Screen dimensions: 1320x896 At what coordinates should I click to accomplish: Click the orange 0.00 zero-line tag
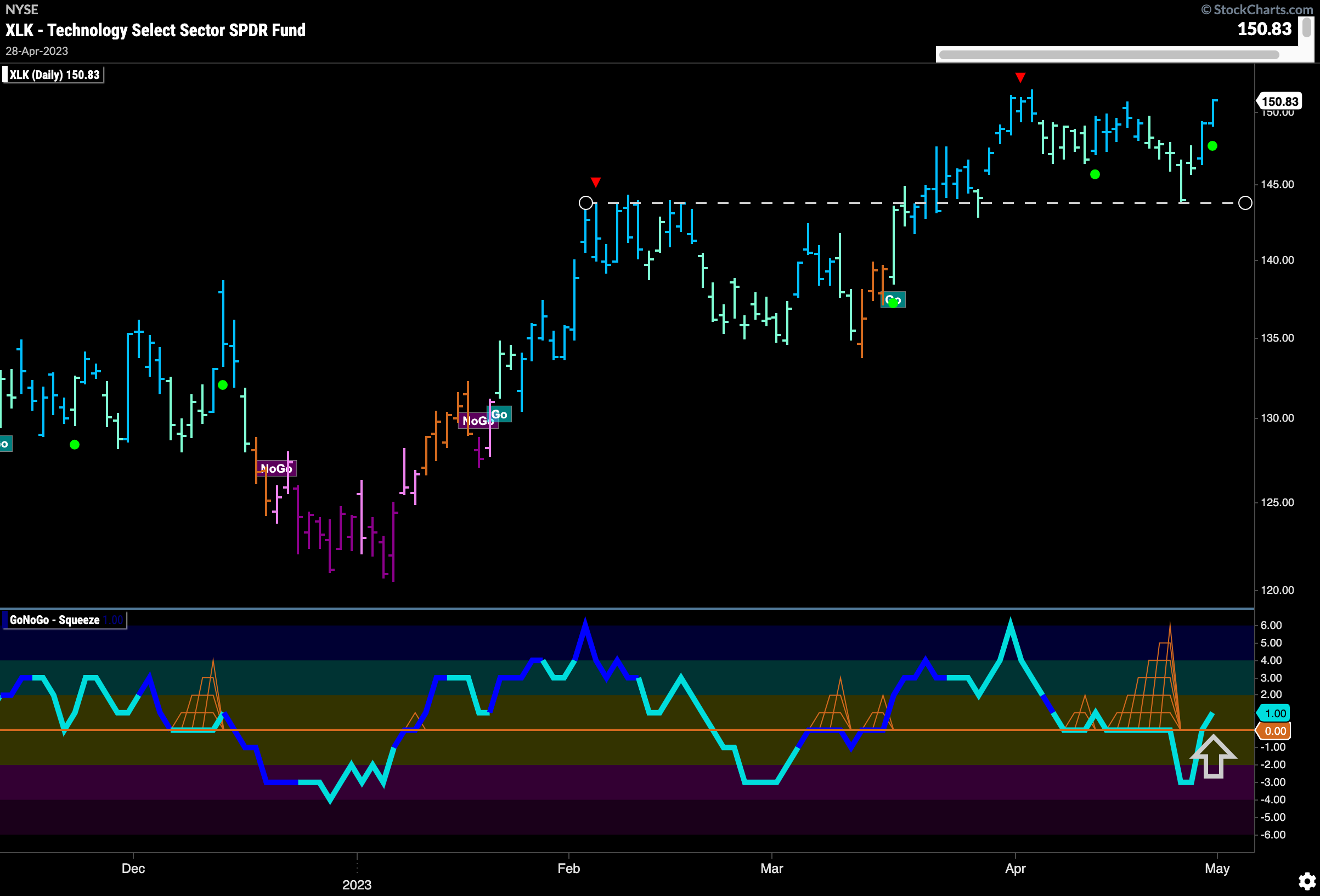point(1274,731)
